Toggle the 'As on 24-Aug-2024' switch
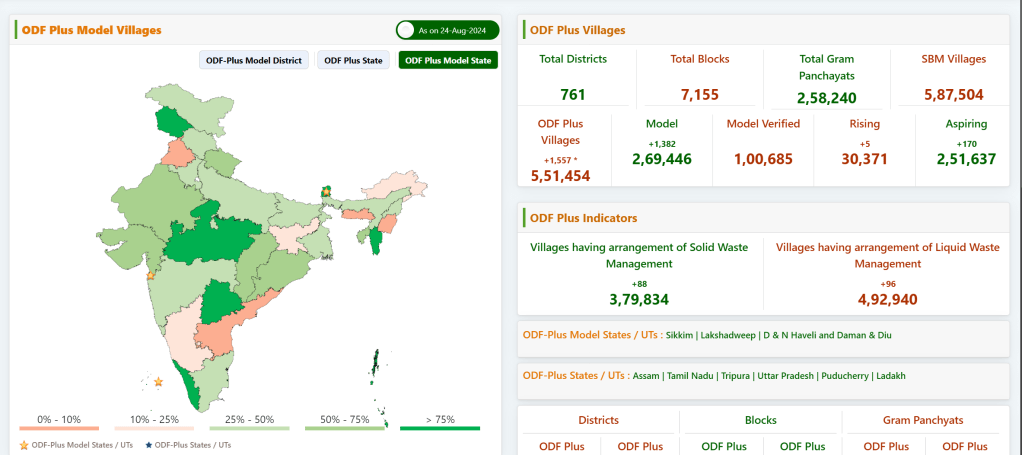Viewport: 1022px width, 455px height. coord(408,31)
